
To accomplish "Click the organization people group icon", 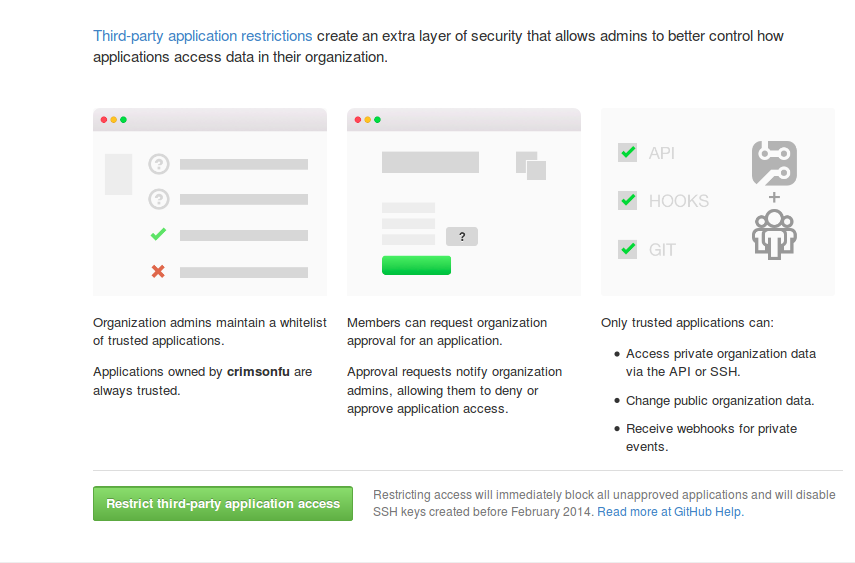I will tap(774, 235).
